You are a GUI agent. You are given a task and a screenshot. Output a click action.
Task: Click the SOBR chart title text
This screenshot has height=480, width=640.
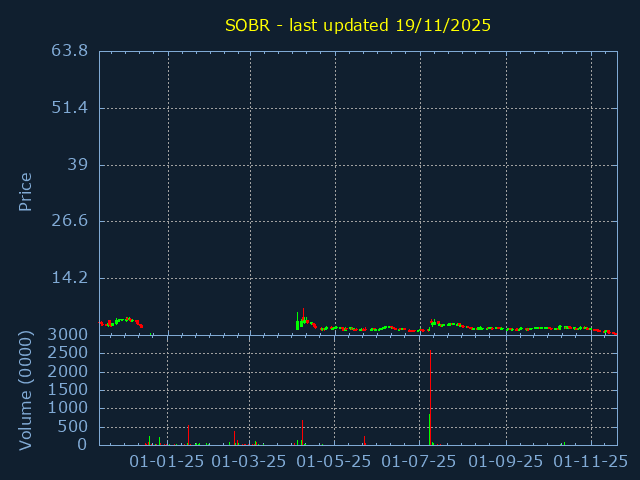[x=358, y=25]
